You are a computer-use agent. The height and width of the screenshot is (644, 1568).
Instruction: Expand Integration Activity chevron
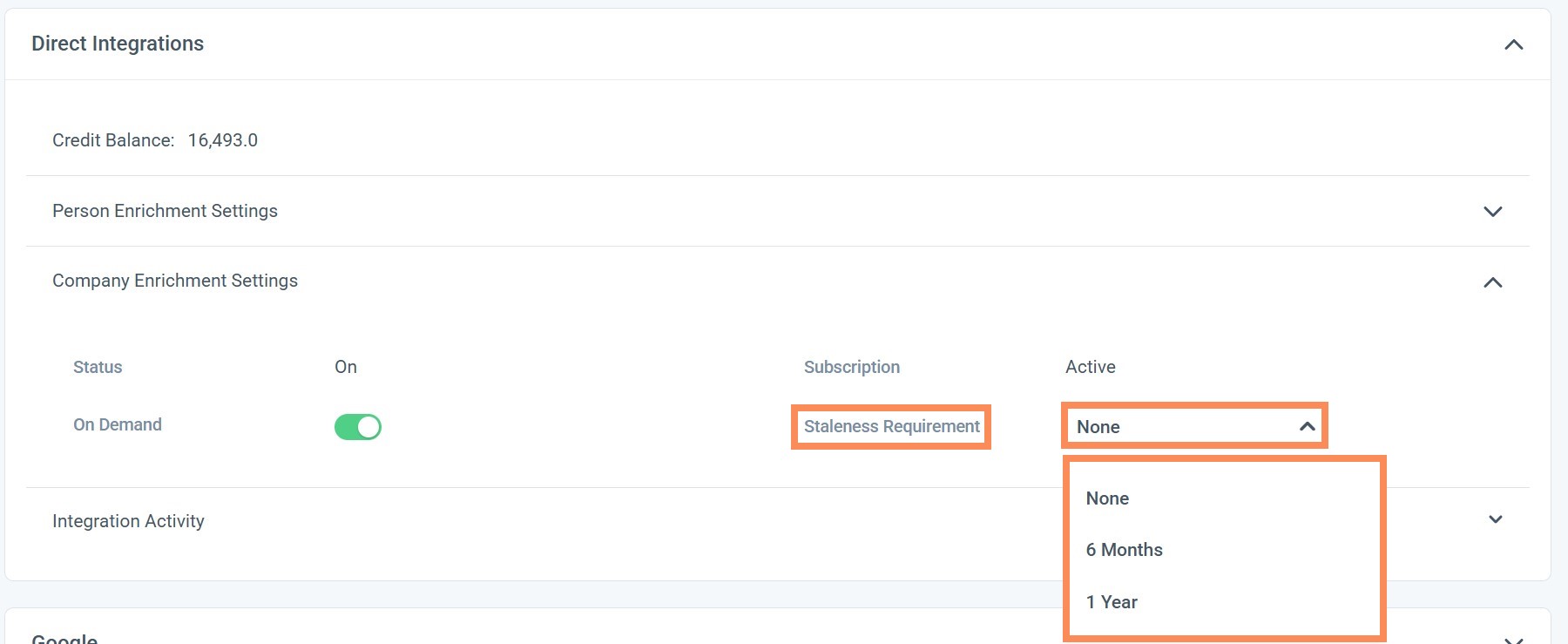1496,519
